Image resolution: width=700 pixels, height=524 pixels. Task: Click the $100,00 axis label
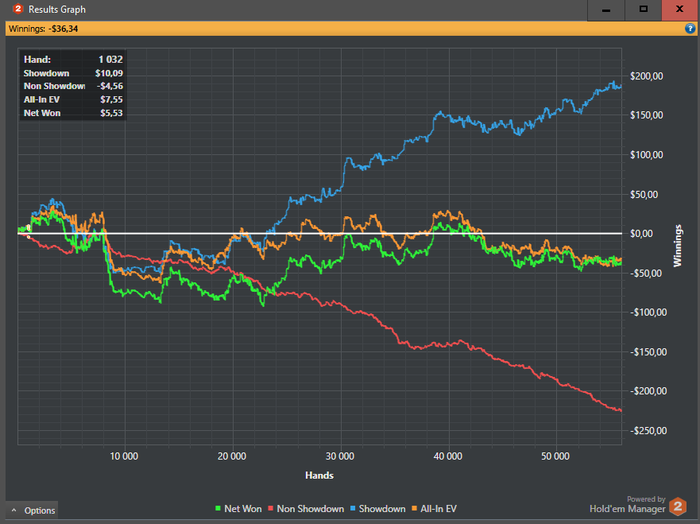646,155
